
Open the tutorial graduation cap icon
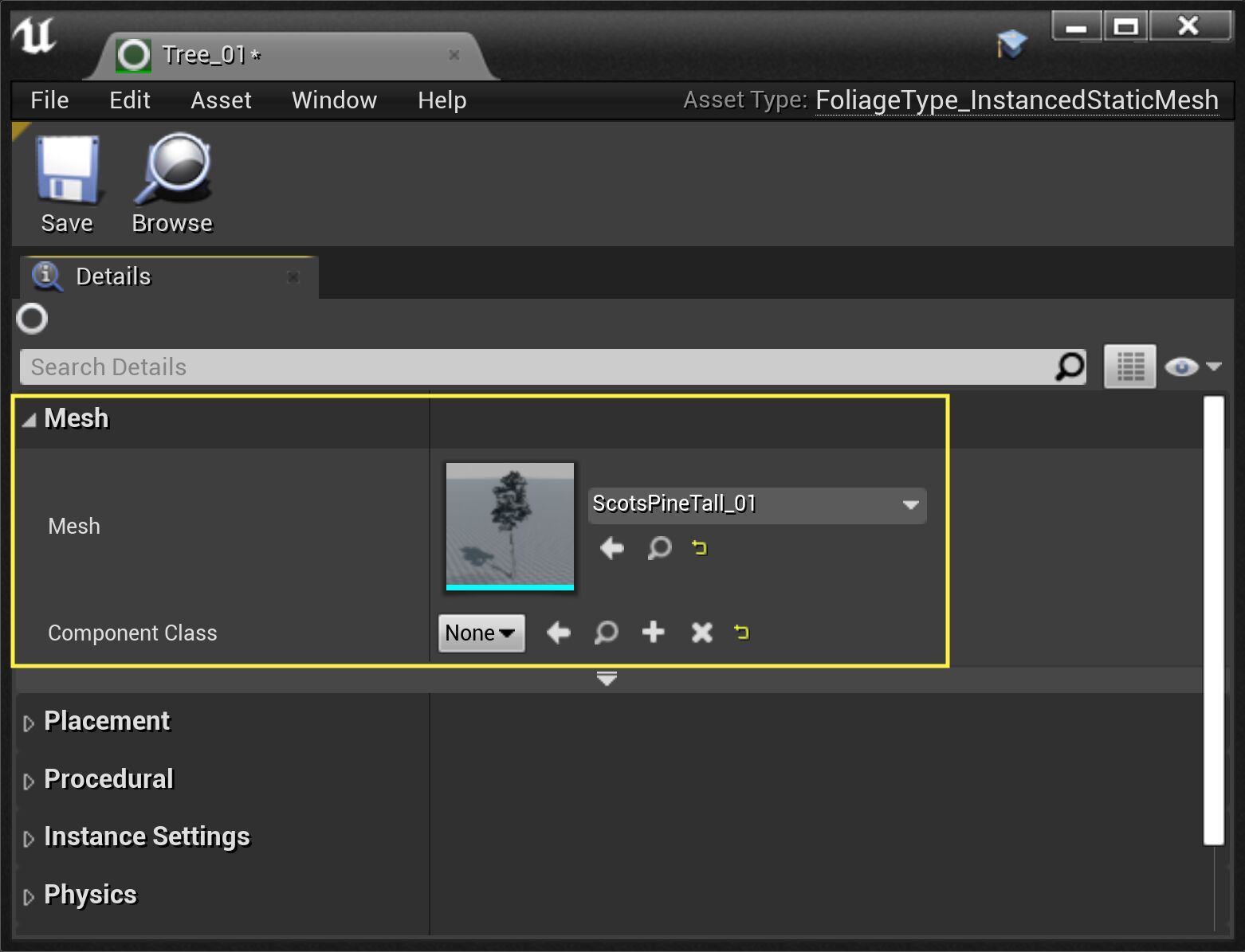1011,44
